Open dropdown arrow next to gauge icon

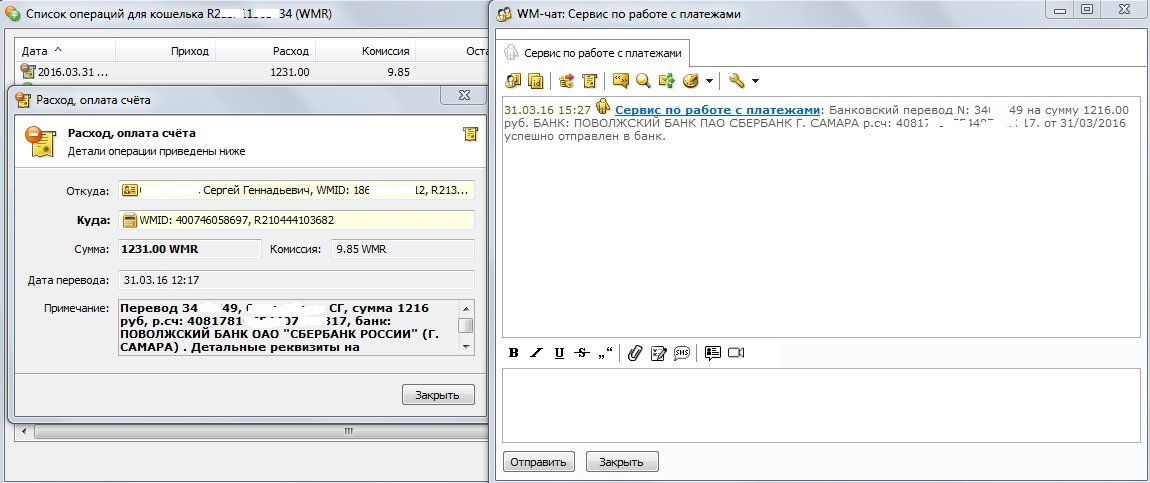[x=708, y=81]
